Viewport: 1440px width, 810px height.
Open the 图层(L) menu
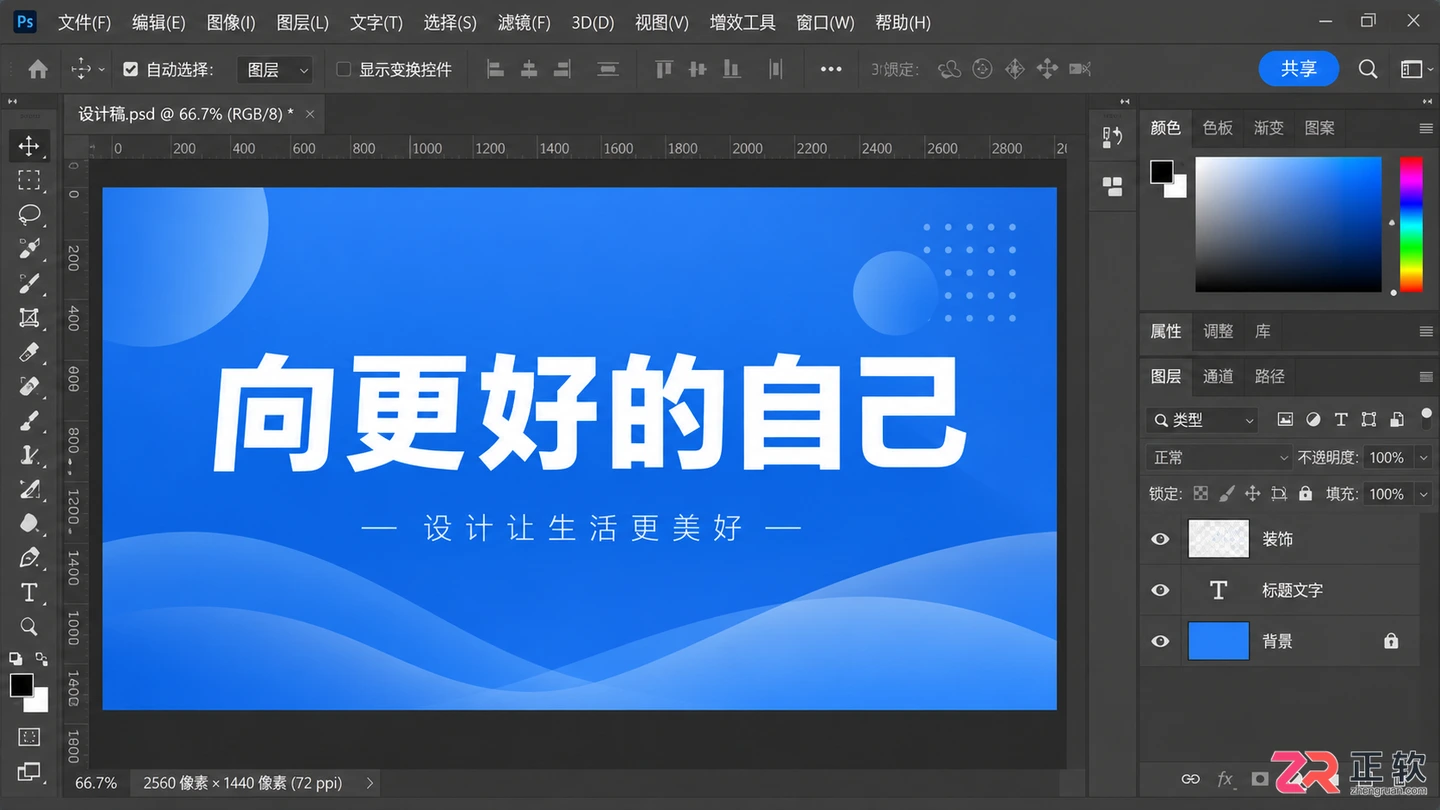[x=303, y=22]
